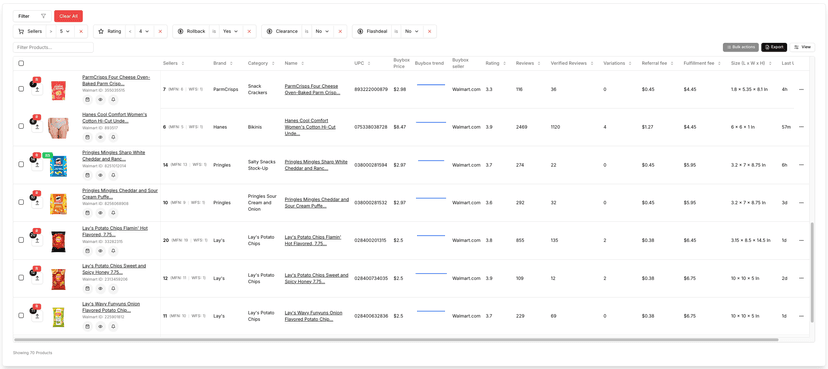Click the eye icon under Lay's Flamin' Hot chips
Viewport: 828px width, 369px height.
click(x=100, y=251)
